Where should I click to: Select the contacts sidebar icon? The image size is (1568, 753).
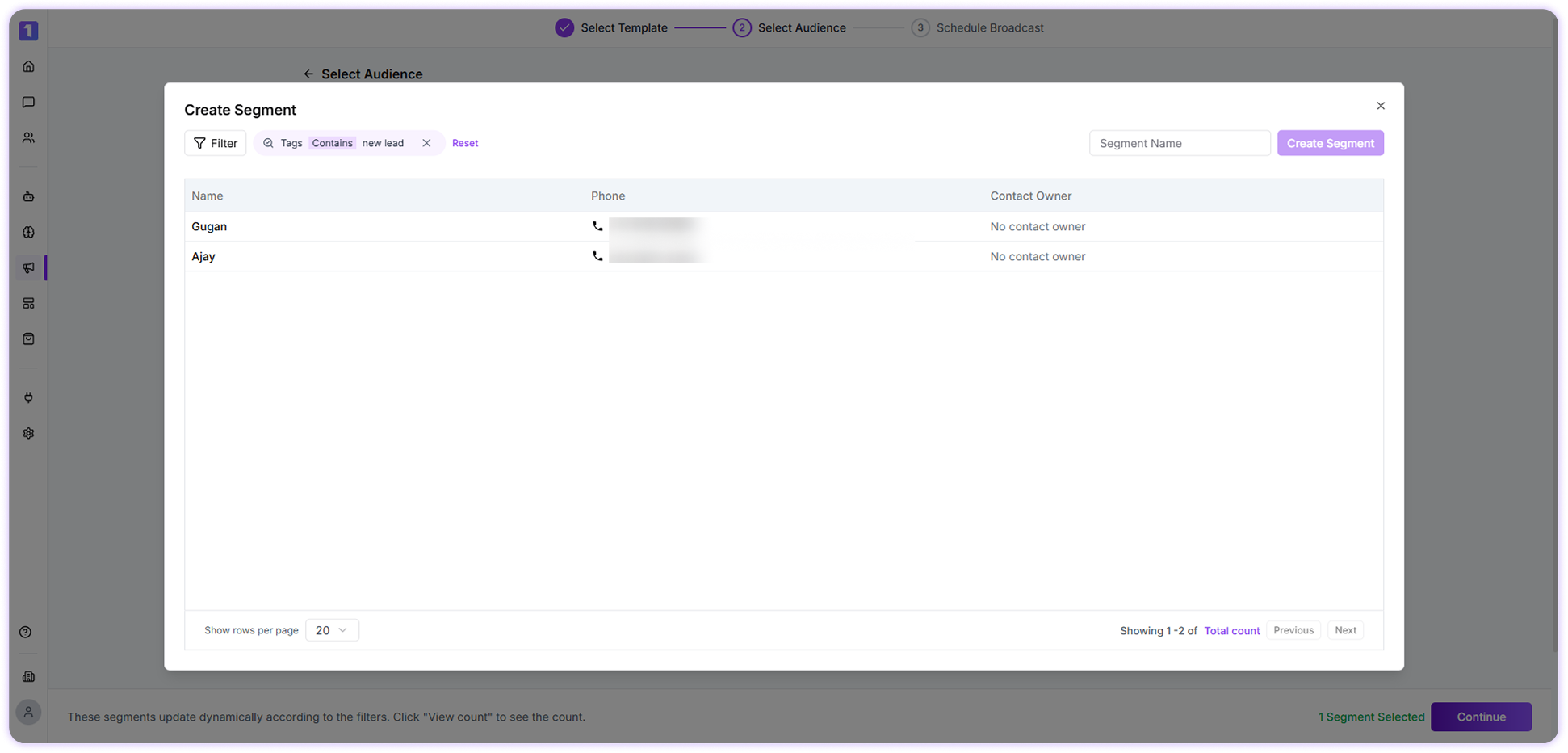tap(28, 137)
